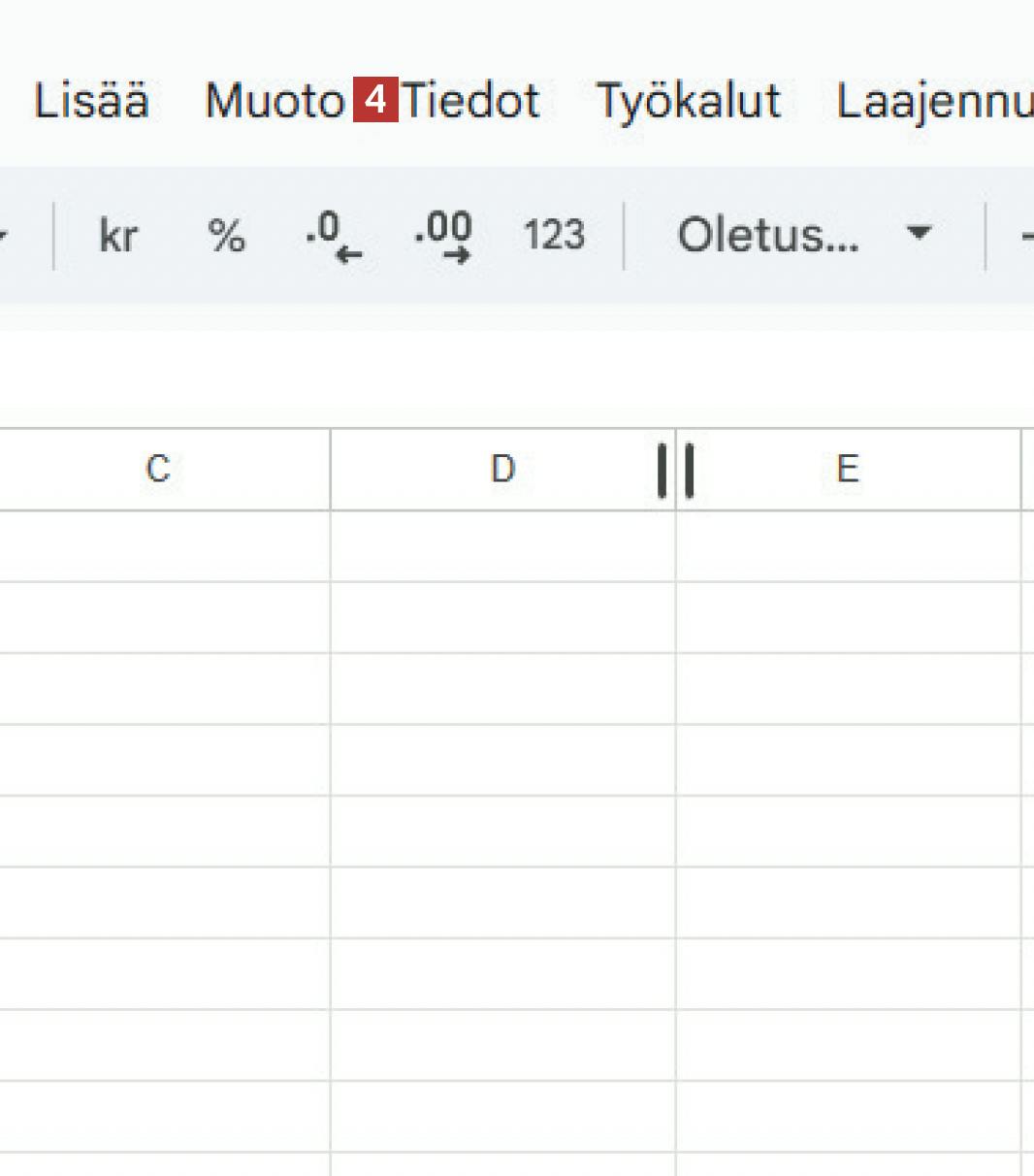Viewport: 1034px width, 1176px height.
Task: Select column D via header letter
Action: coord(502,470)
